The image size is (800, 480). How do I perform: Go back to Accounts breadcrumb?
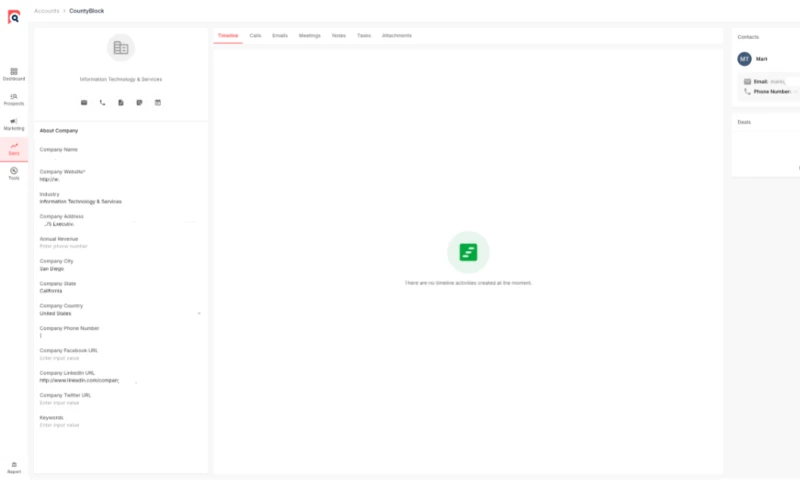[46, 11]
